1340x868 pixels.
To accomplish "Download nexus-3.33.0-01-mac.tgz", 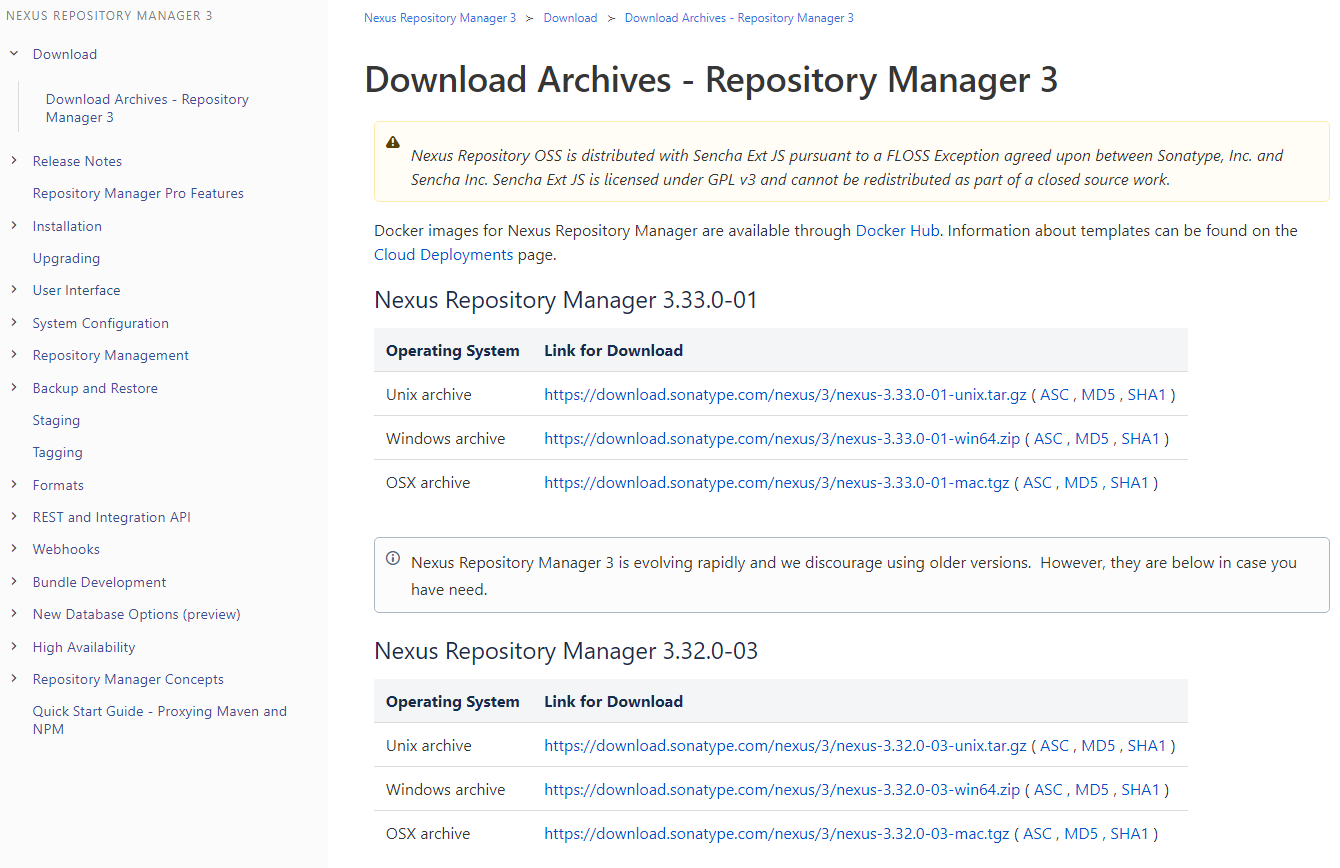I will (777, 482).
